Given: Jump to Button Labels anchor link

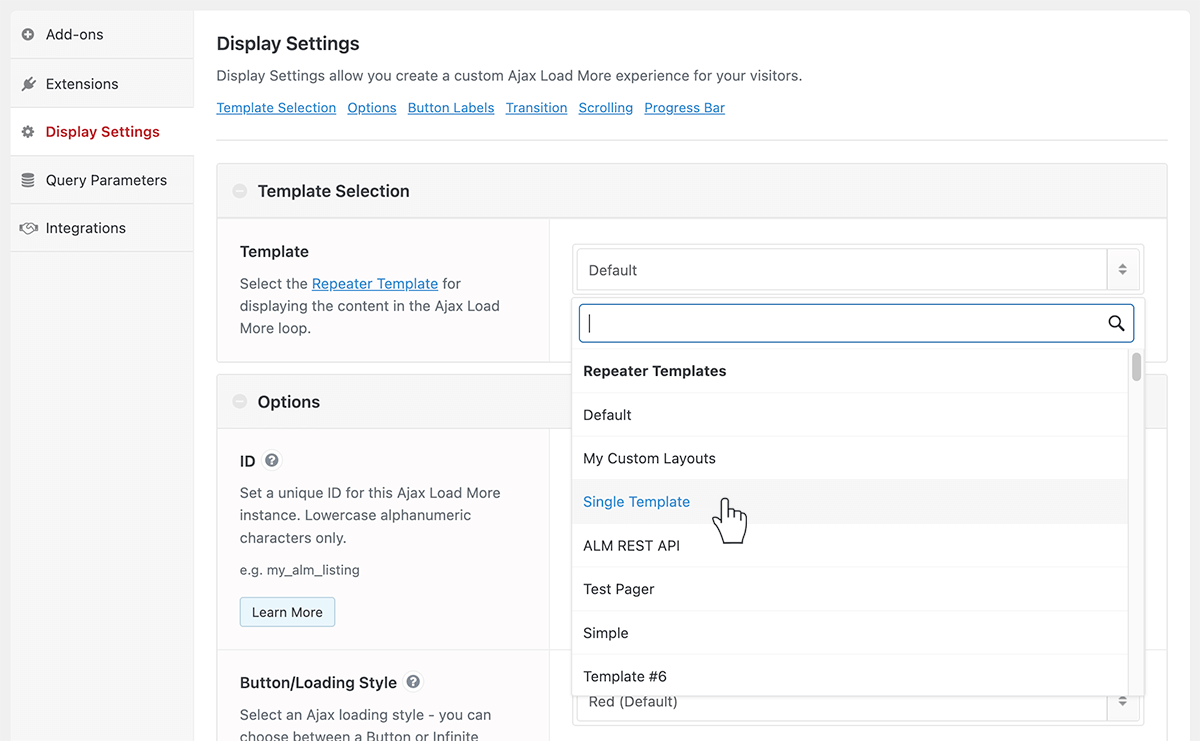Looking at the screenshot, I should (451, 108).
